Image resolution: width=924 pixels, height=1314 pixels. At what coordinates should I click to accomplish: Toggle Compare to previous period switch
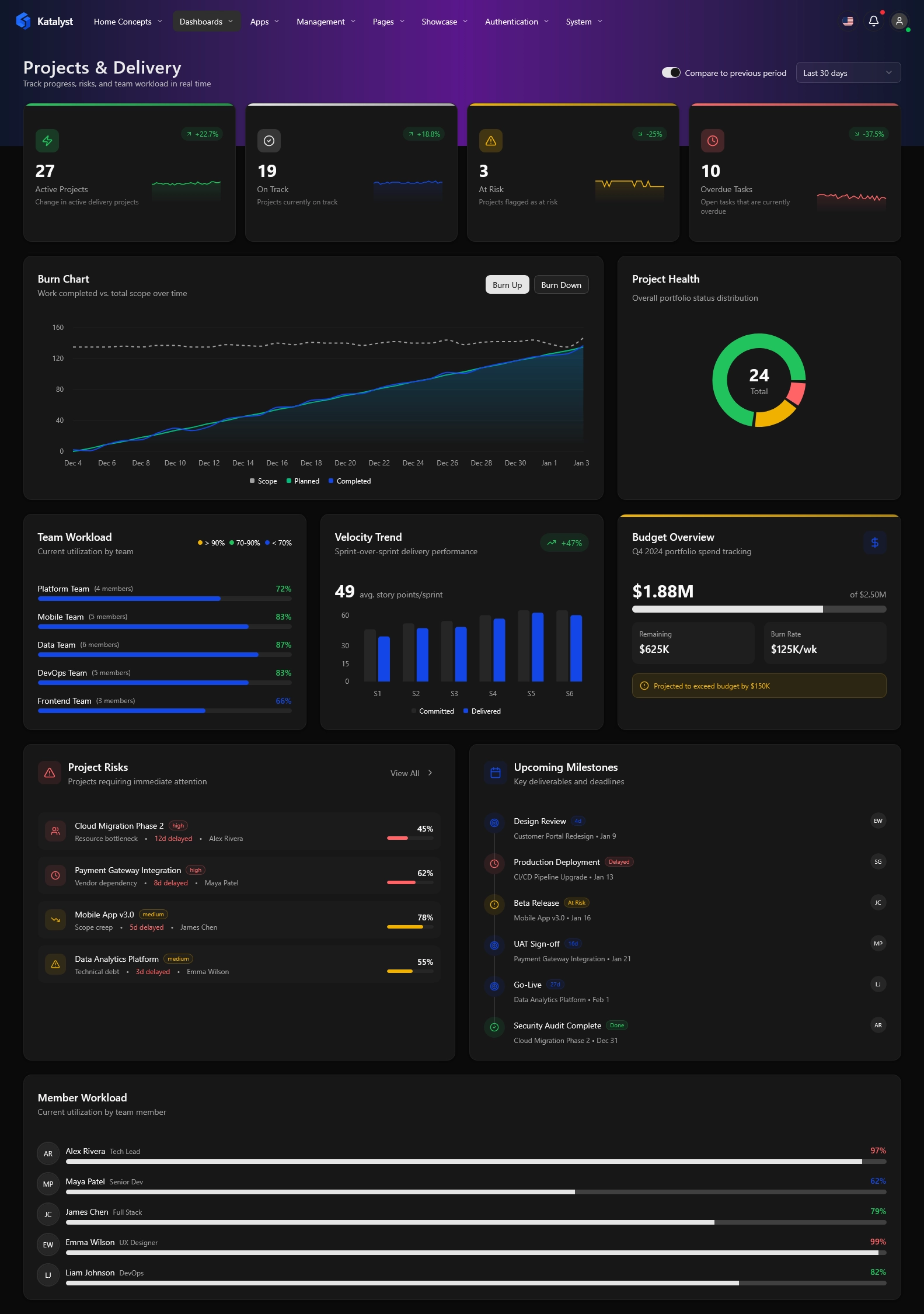(x=671, y=73)
